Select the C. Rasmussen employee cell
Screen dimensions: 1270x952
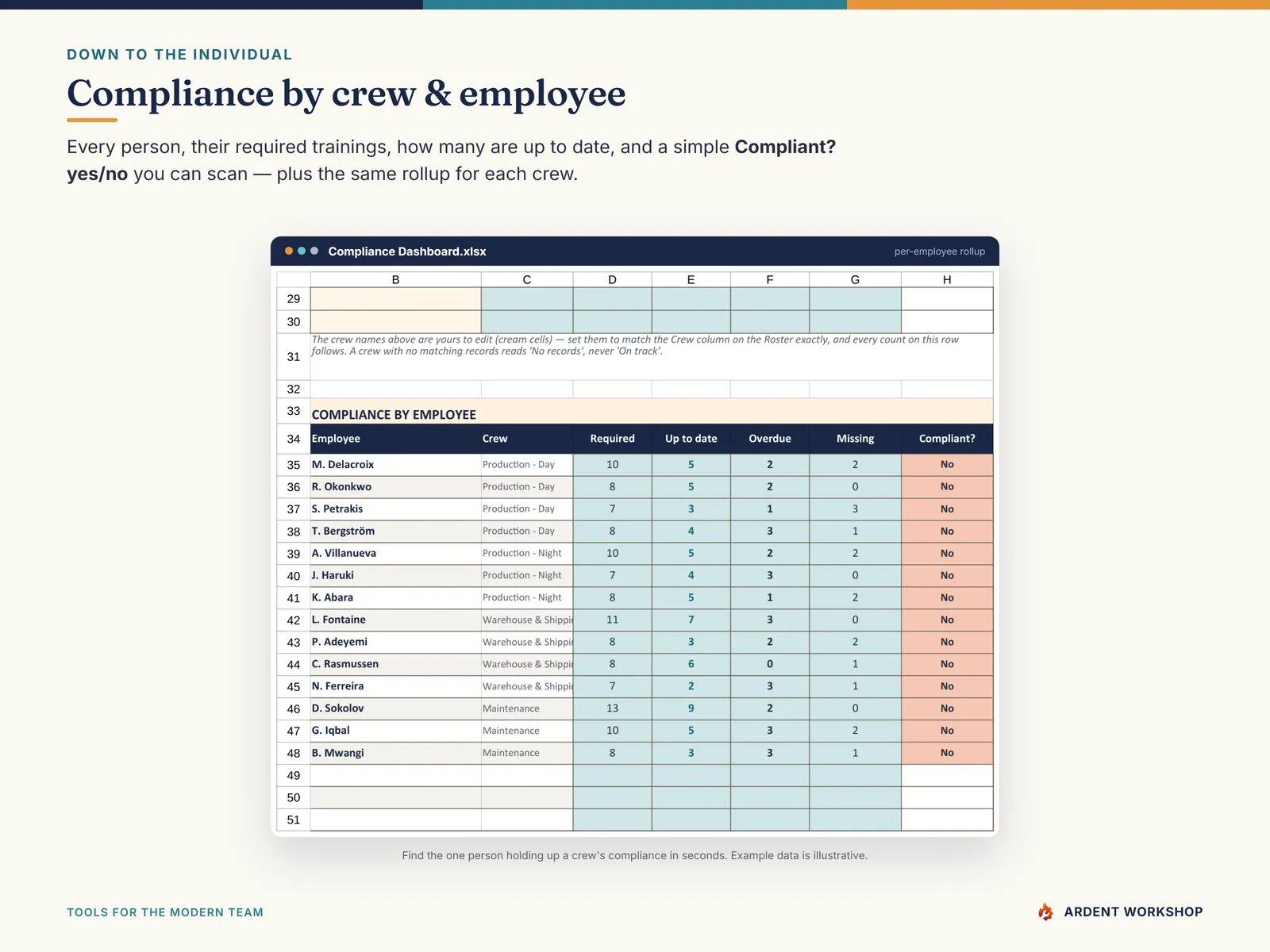[x=395, y=665]
